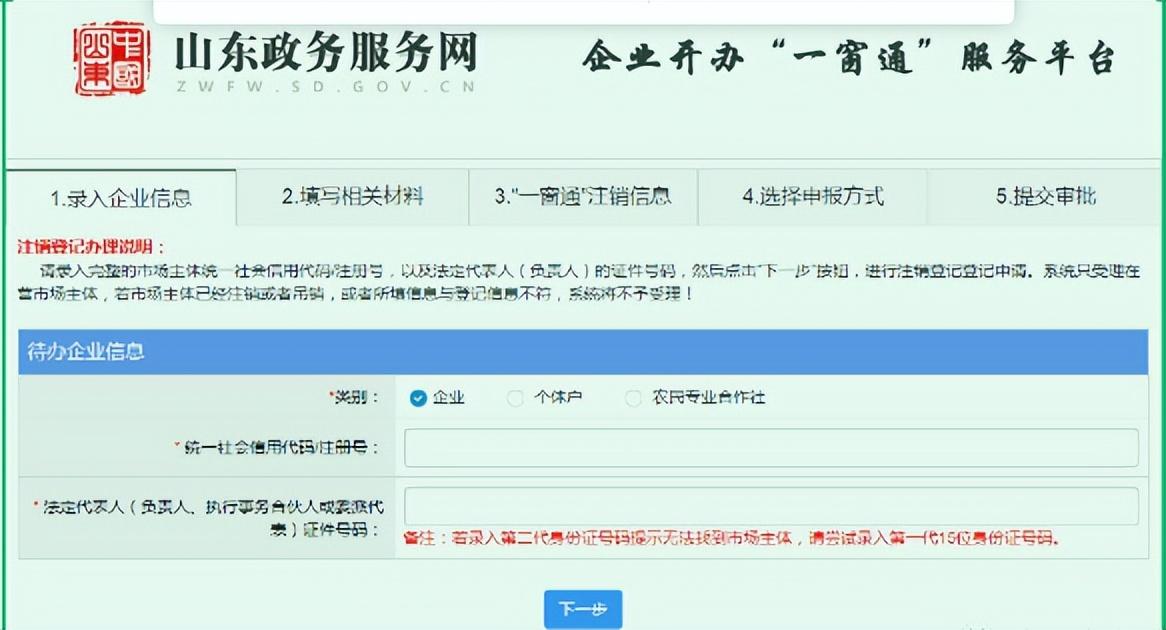Viewport: 1166px width, 630px height.
Task: Click the 山东政务服务网 site title
Action: pyautogui.click(x=326, y=50)
